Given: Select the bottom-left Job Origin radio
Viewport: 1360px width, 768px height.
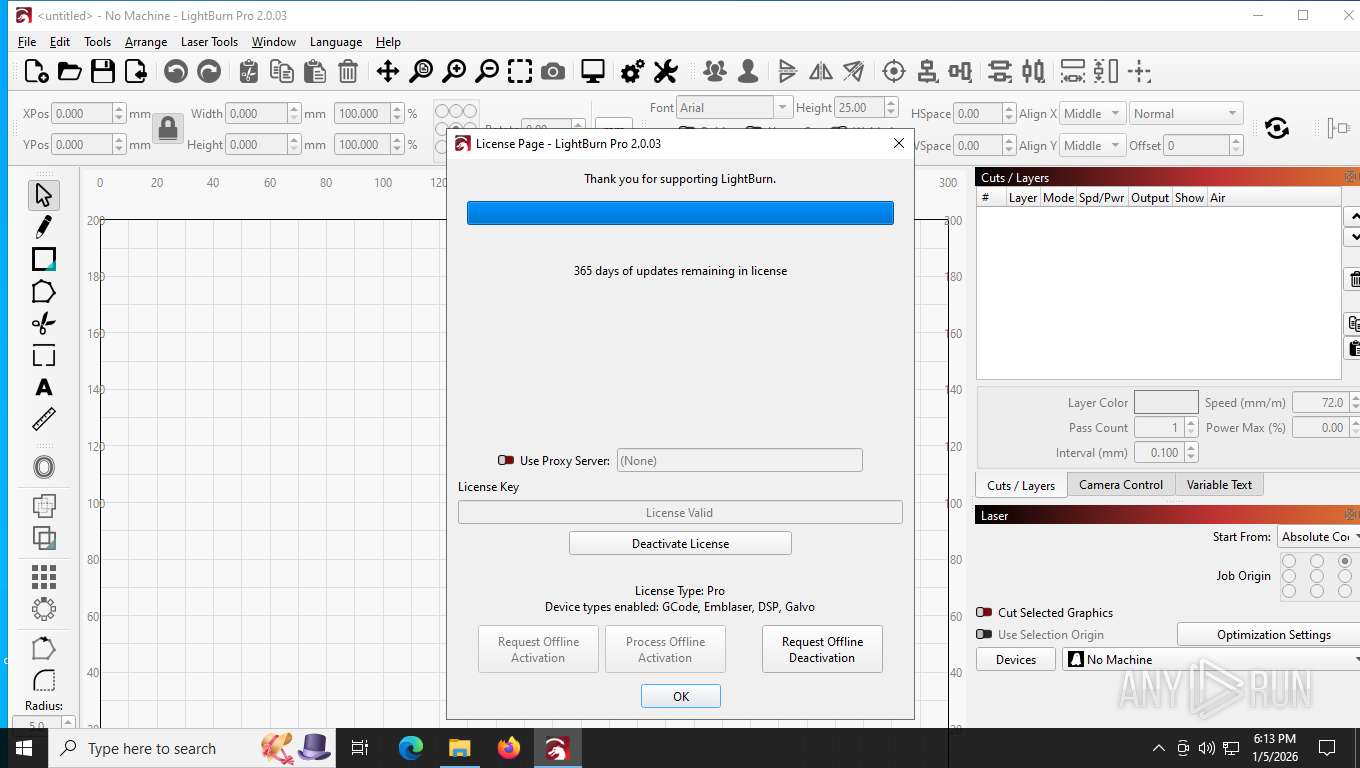Looking at the screenshot, I should (x=1289, y=591).
